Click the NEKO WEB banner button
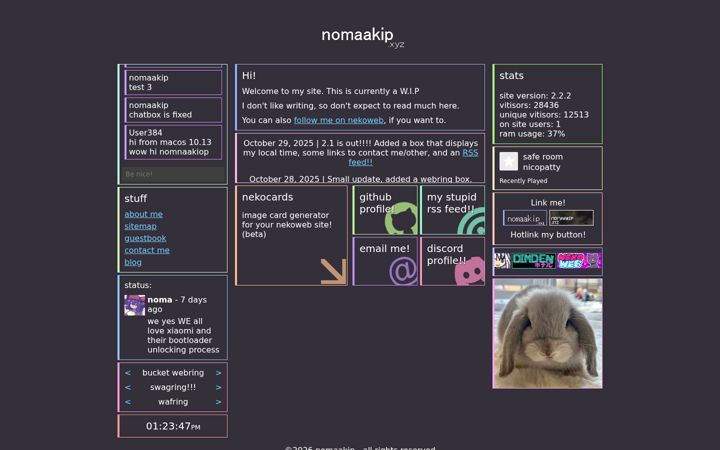Image resolution: width=720 pixels, height=450 pixels. coord(579,261)
